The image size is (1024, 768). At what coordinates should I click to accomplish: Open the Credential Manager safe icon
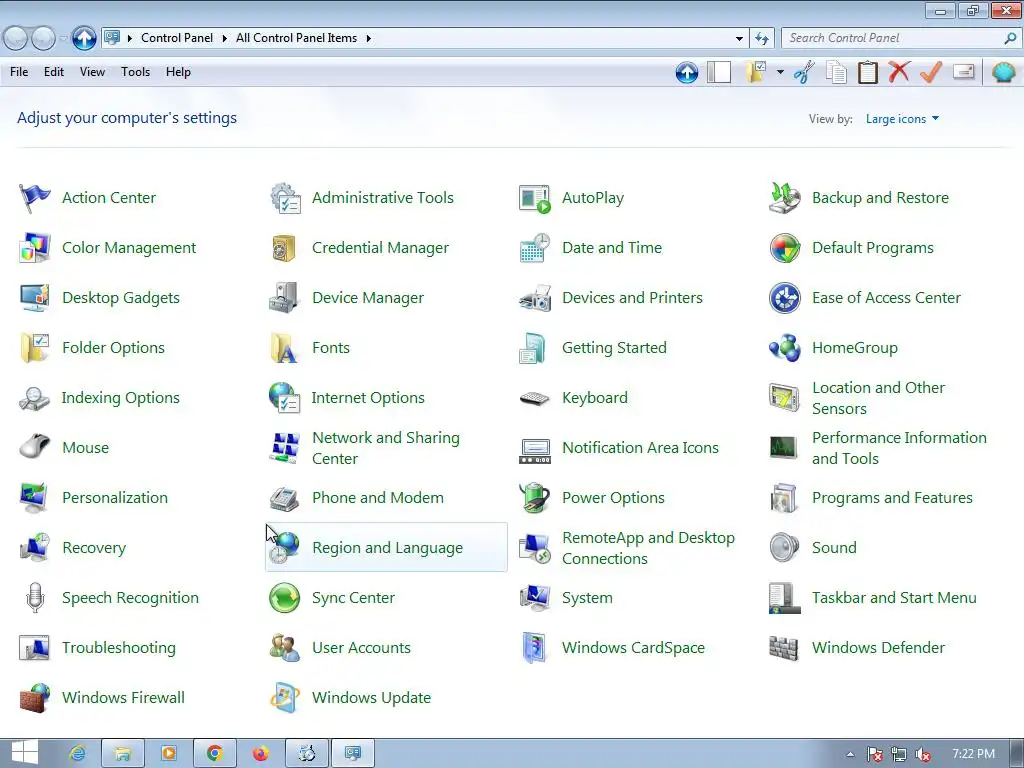(x=285, y=248)
